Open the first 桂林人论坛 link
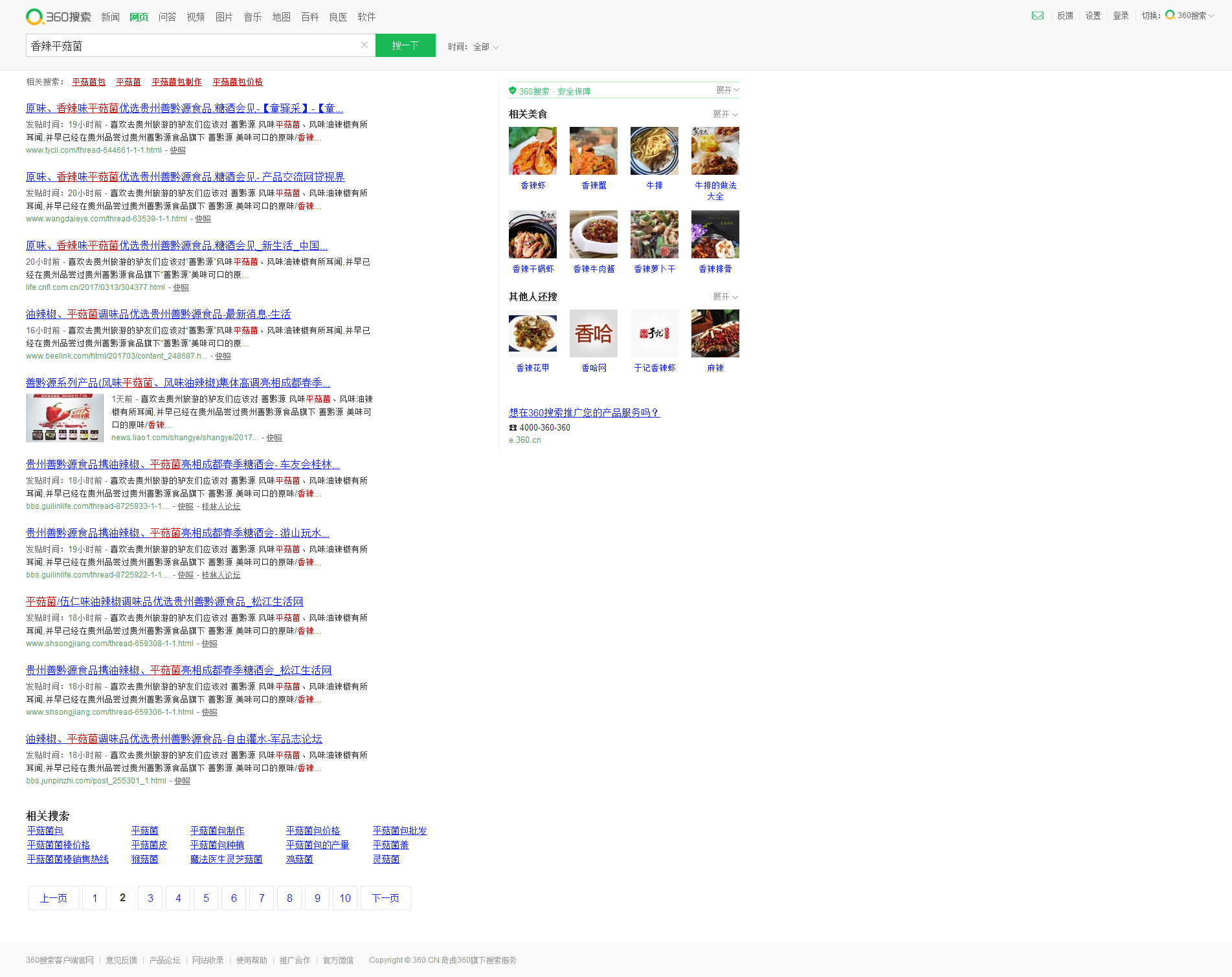 tap(221, 506)
